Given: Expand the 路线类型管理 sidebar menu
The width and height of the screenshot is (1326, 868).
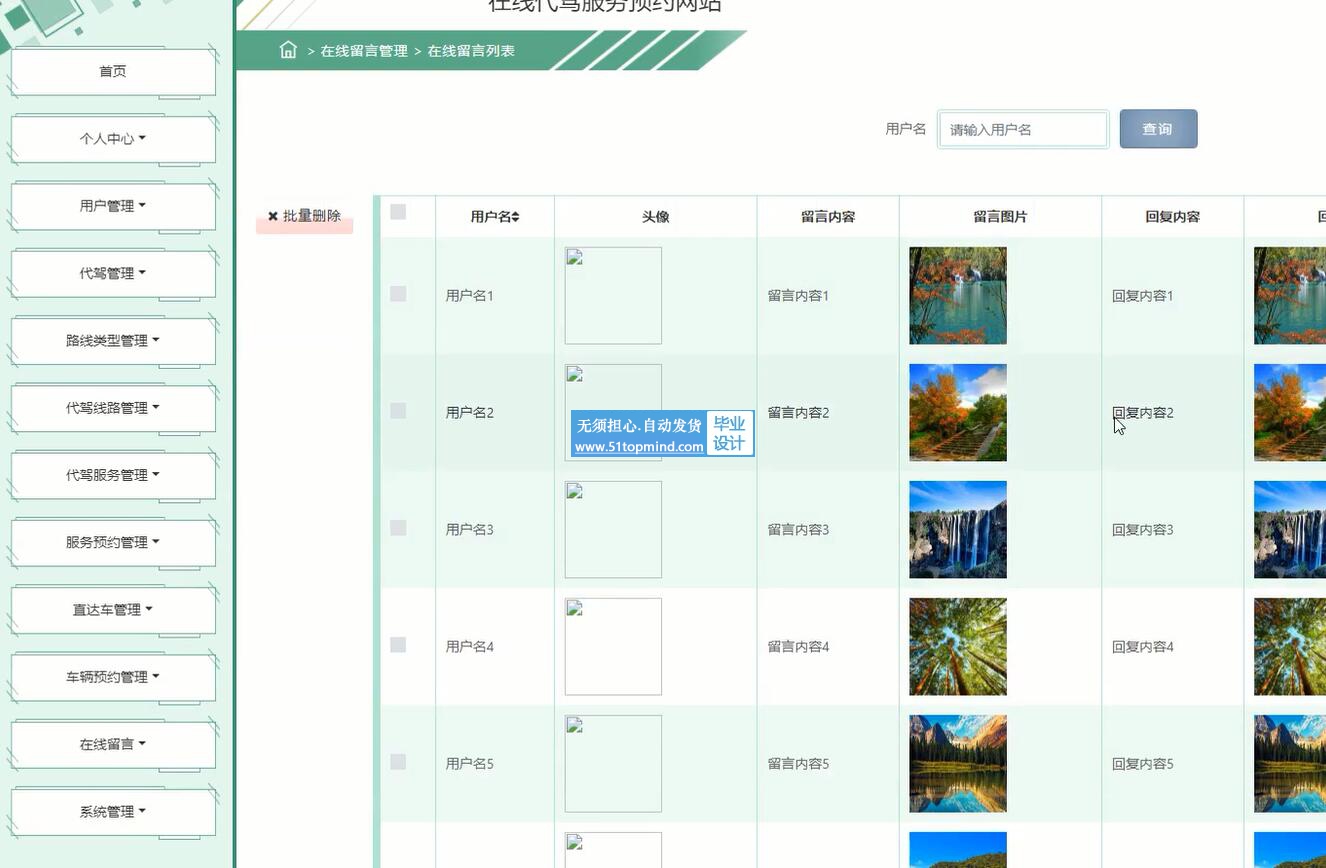Looking at the screenshot, I should click(x=113, y=341).
